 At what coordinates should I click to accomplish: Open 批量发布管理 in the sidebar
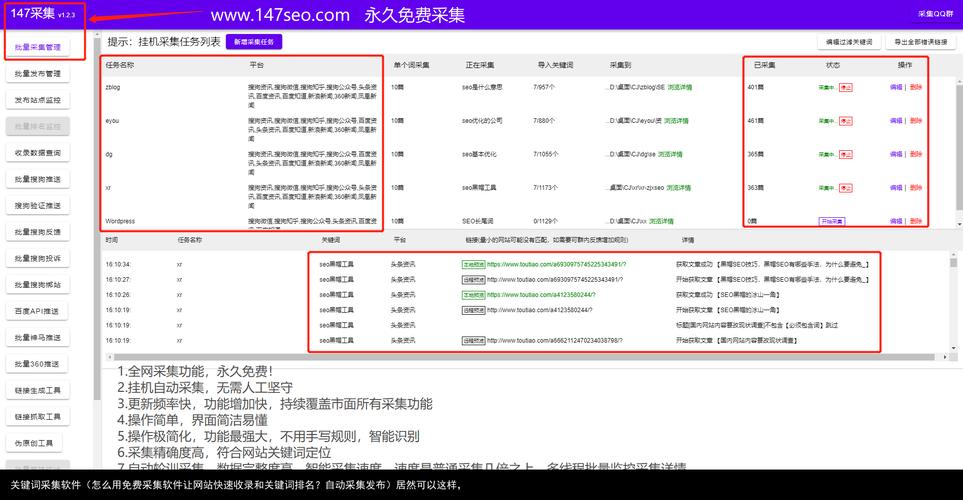coord(37,74)
